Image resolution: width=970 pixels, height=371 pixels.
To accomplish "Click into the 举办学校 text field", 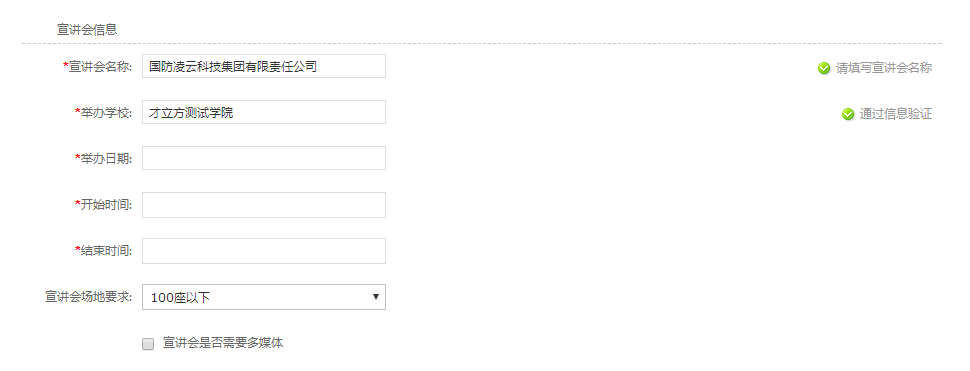I will click(264, 112).
